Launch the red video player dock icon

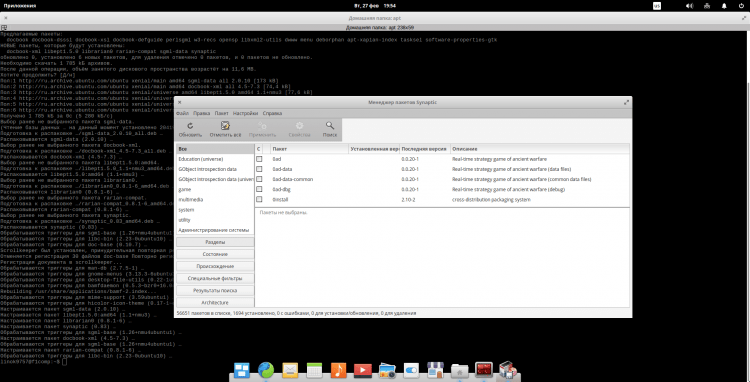tap(363, 371)
